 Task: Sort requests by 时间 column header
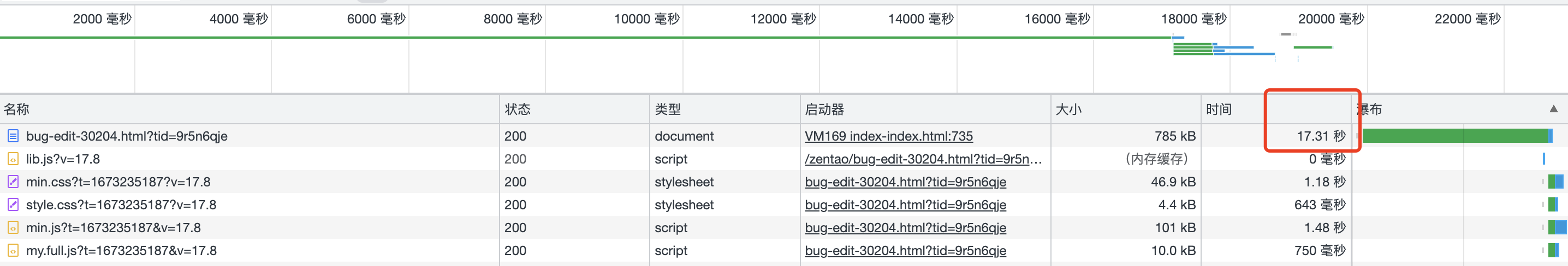[x=1219, y=110]
